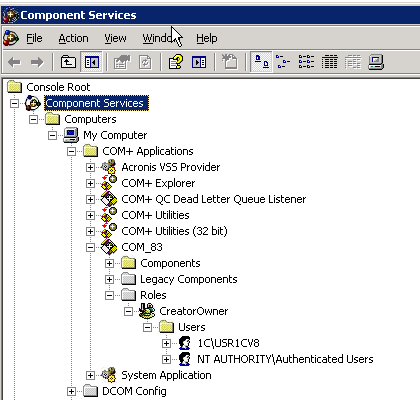Click the COM_83 application icon
This screenshot has height=400, width=420.
click(x=109, y=247)
